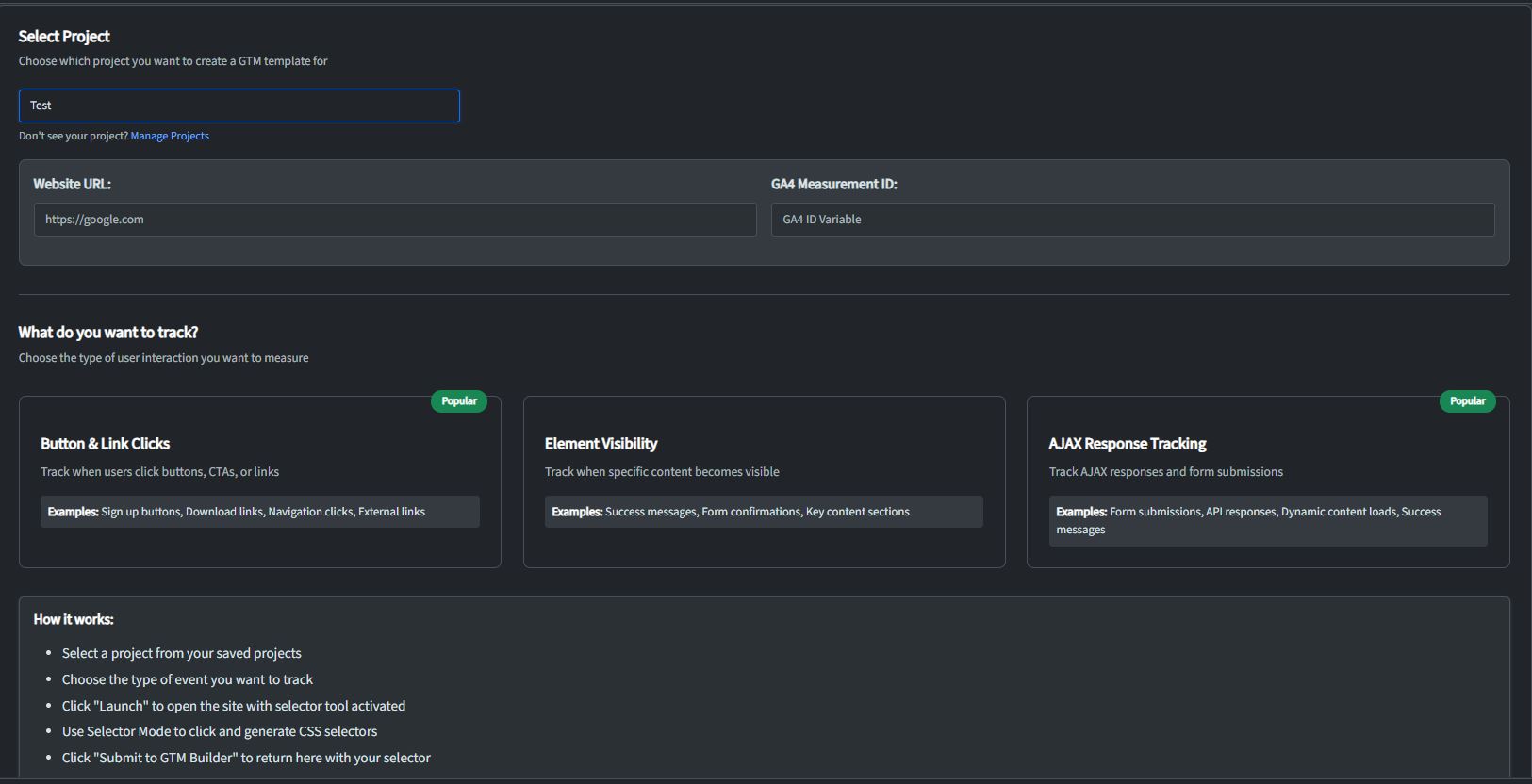This screenshot has height=784, width=1532.
Task: Click 'Track when specific content becomes visible'
Action: [x=662, y=472]
